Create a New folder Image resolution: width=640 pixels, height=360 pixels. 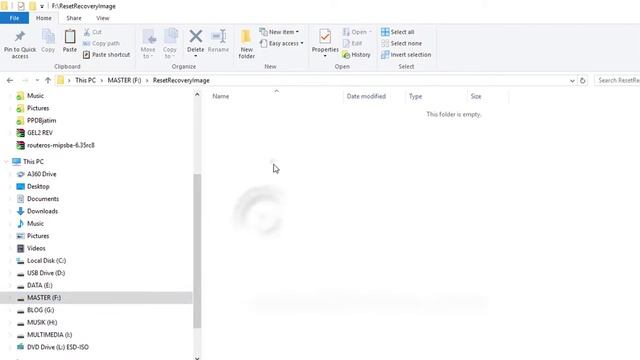[x=246, y=44]
